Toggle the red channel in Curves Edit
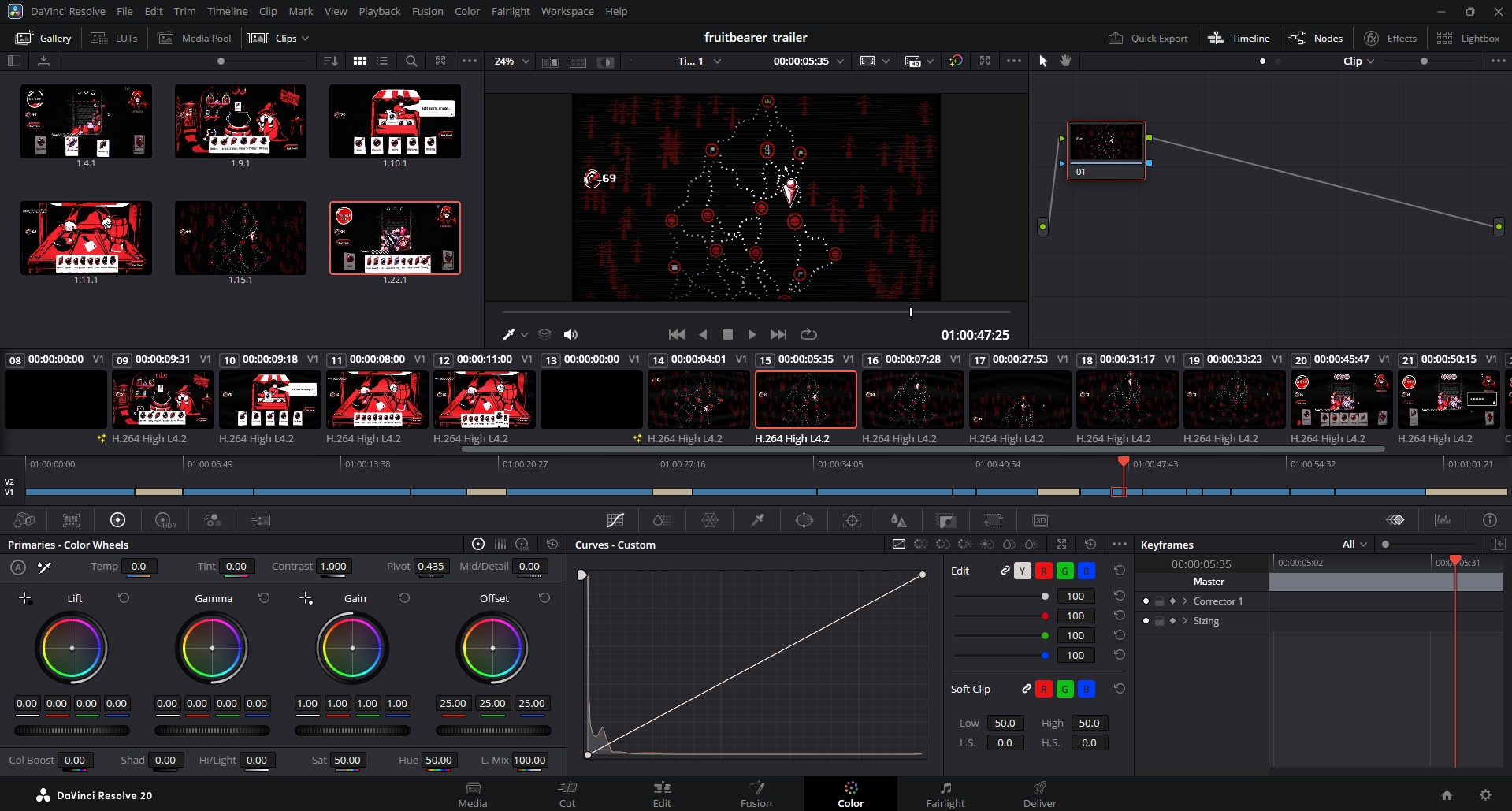1512x811 pixels. [1043, 571]
